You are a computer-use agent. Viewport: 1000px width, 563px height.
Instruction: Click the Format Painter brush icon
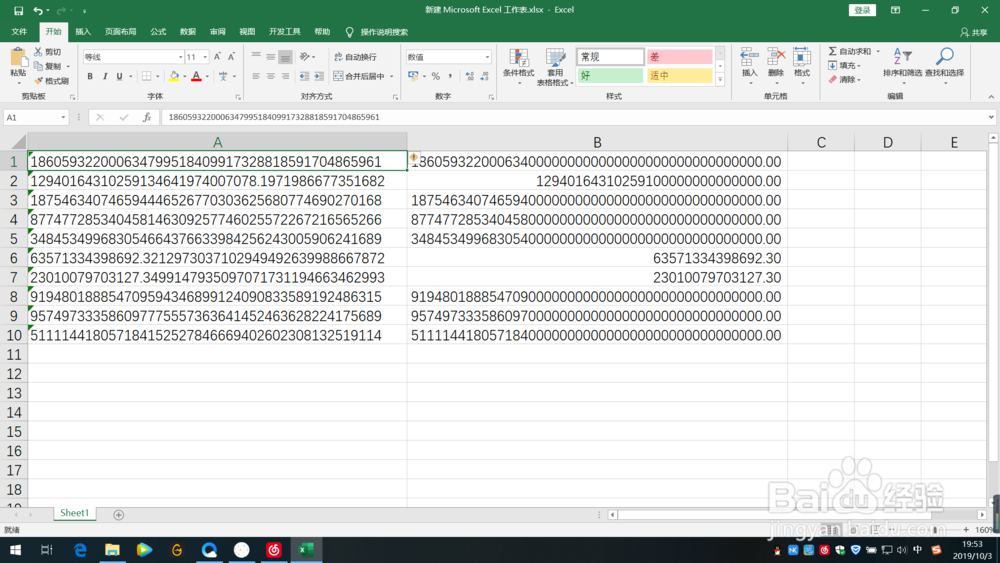point(38,81)
